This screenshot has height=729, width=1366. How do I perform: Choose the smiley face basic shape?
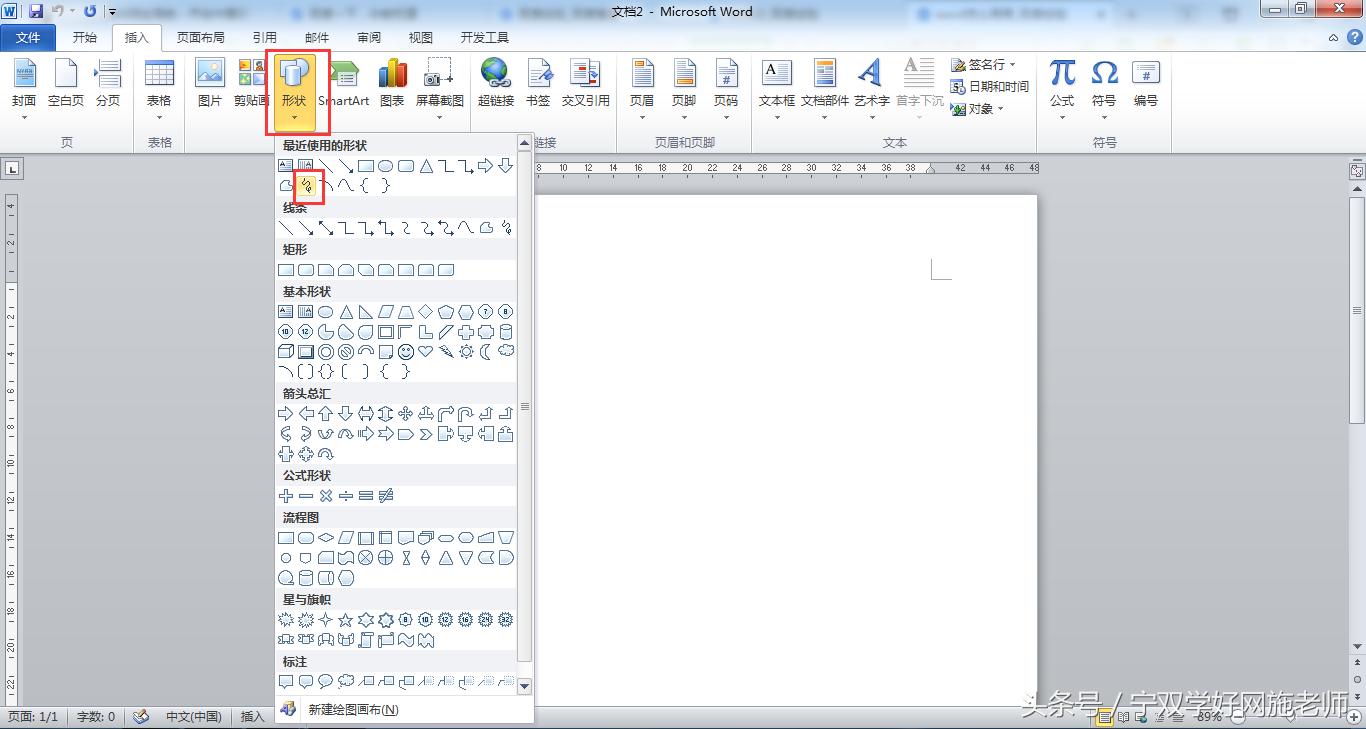[405, 352]
